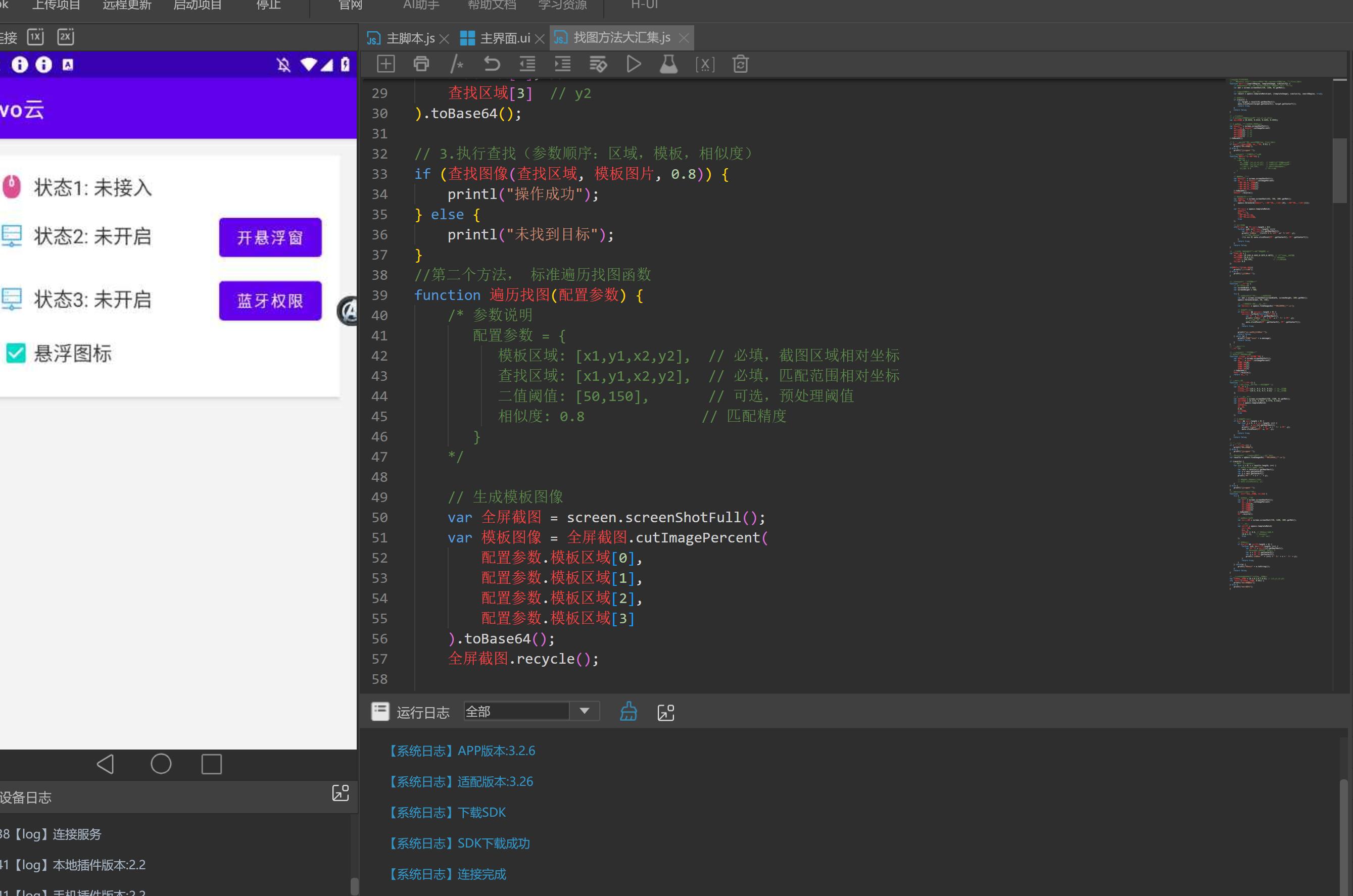Click the print icon in editor toolbar
1353x896 pixels.
(x=421, y=64)
